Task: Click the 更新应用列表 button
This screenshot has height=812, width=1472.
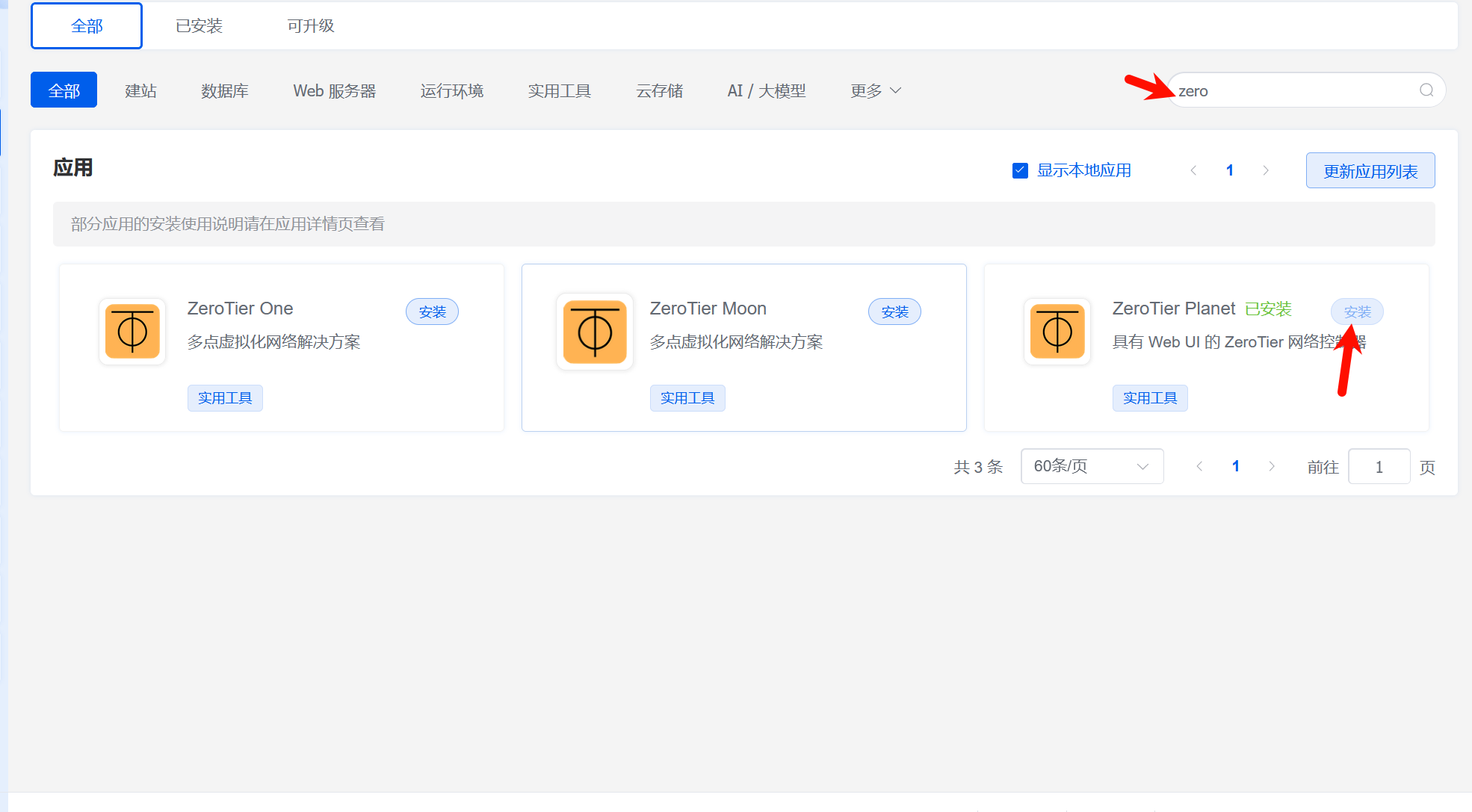Action: pyautogui.click(x=1370, y=171)
